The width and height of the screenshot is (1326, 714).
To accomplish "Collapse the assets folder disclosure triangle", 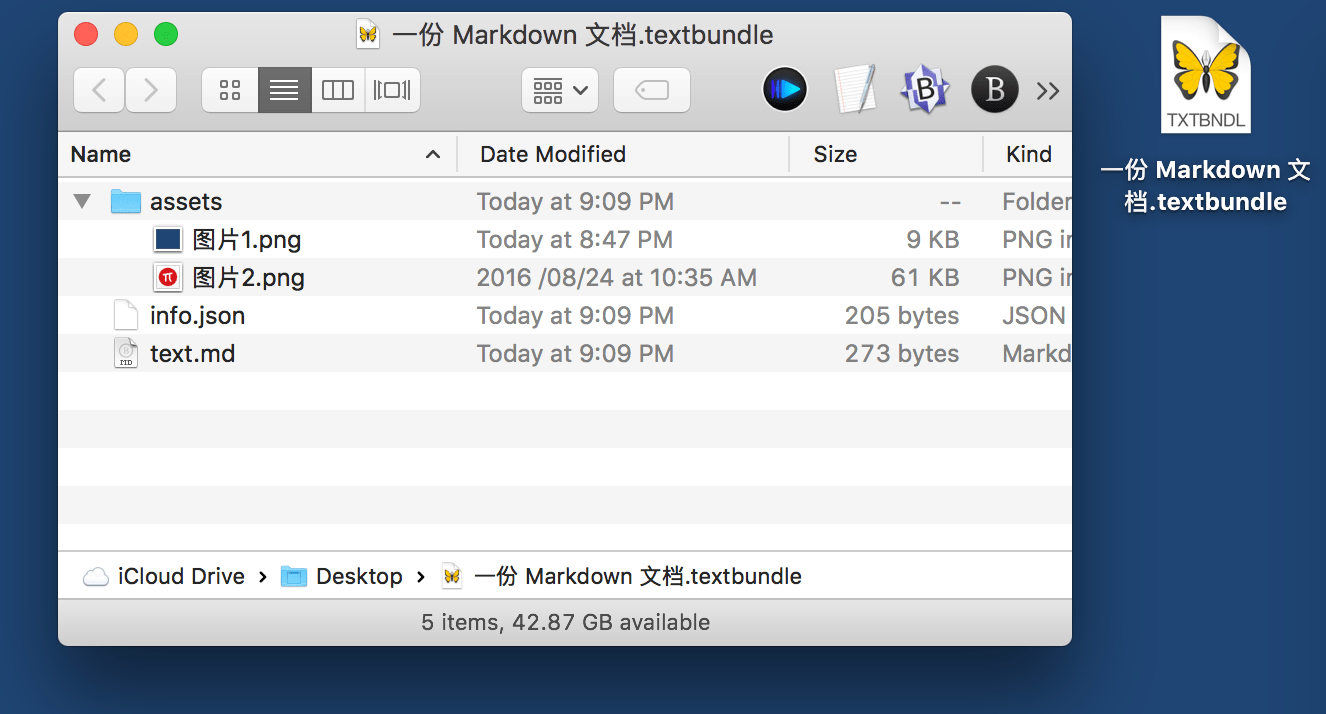I will click(82, 202).
